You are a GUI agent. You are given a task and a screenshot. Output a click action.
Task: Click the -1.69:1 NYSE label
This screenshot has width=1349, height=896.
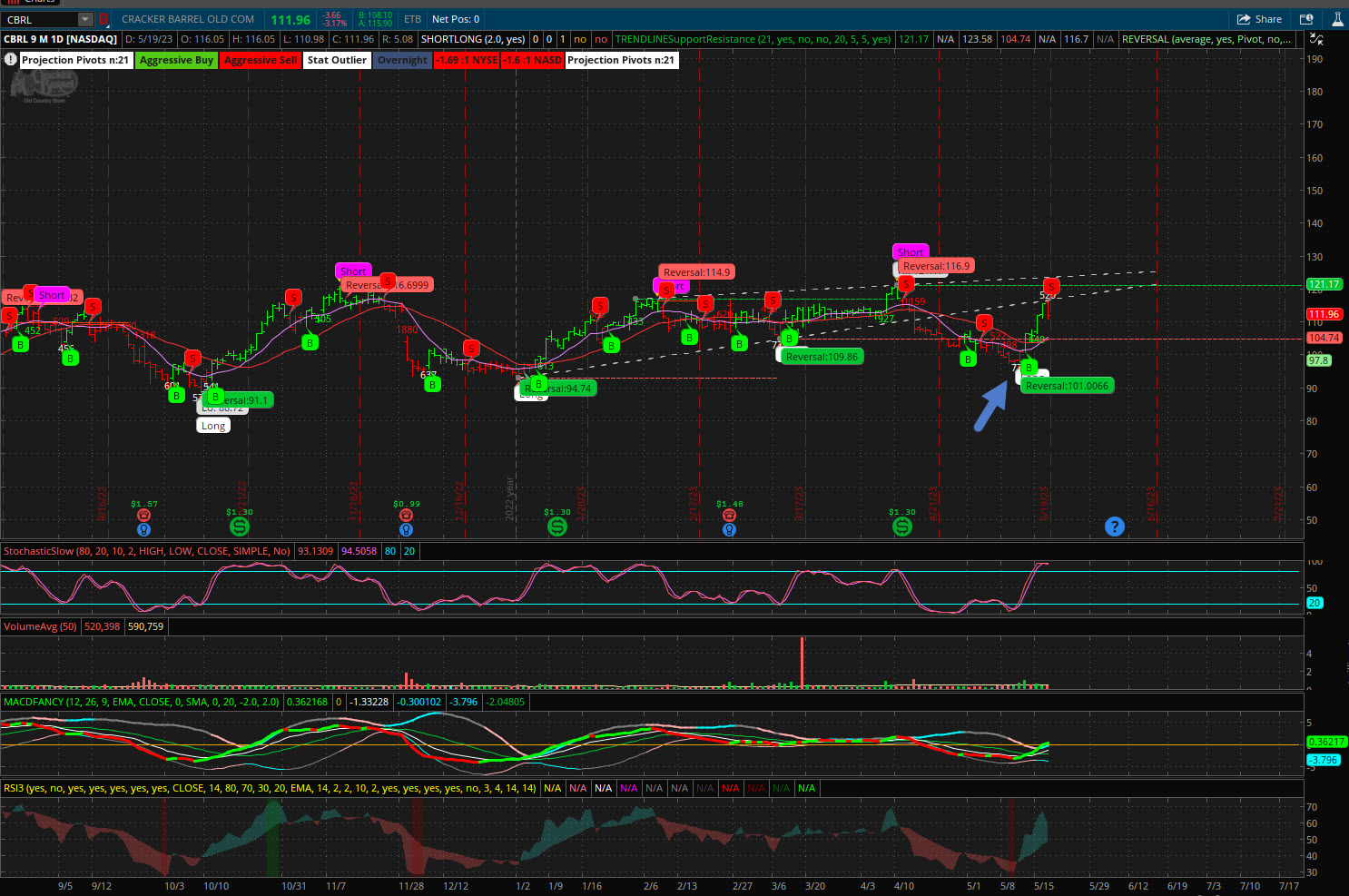coord(467,60)
